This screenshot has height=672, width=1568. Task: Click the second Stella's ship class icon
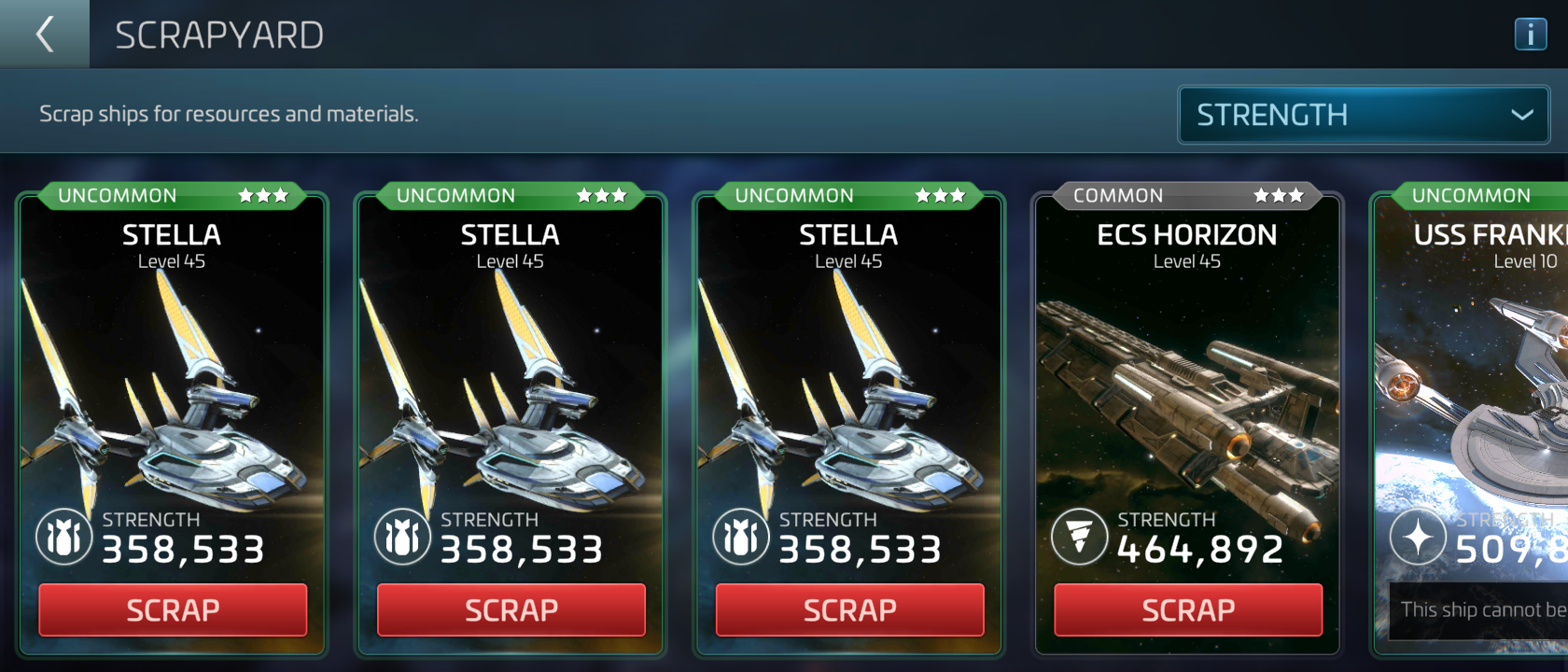[x=402, y=538]
